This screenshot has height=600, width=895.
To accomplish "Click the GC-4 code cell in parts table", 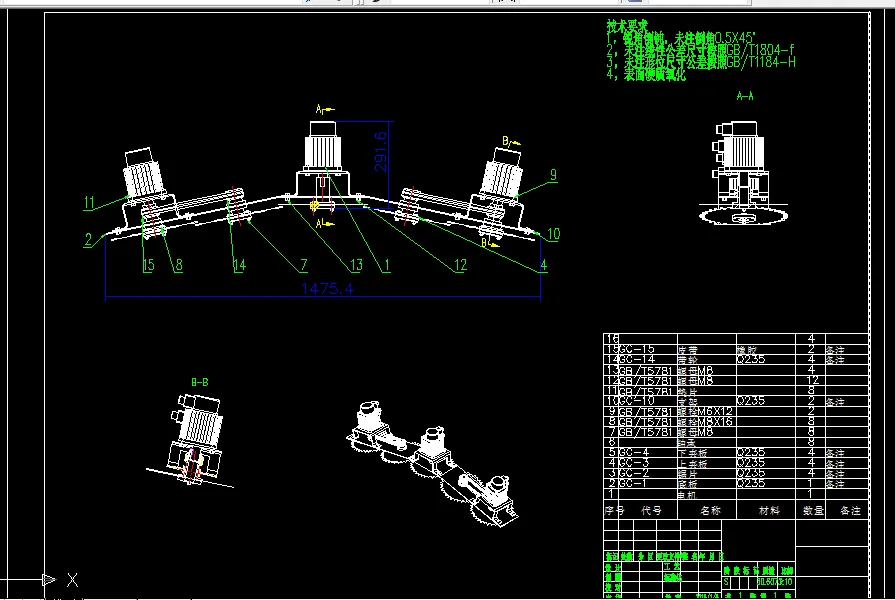I will pos(648,452).
